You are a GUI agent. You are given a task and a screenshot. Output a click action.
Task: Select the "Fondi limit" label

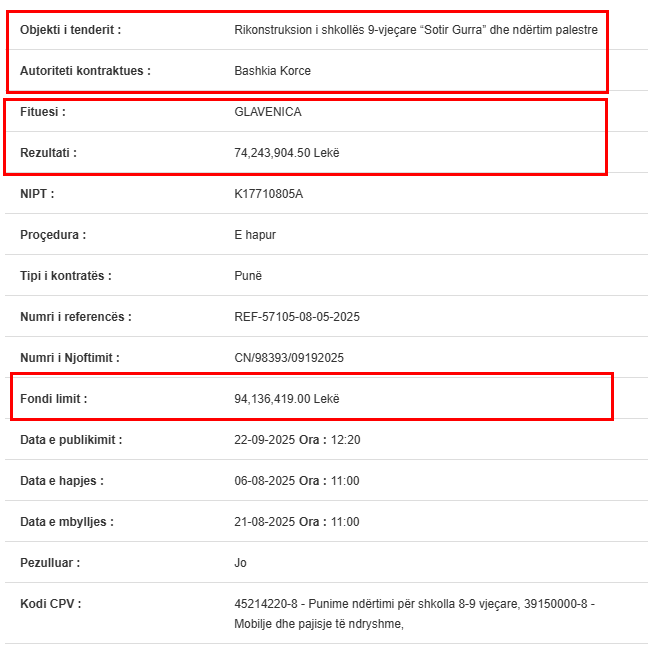pyautogui.click(x=53, y=399)
